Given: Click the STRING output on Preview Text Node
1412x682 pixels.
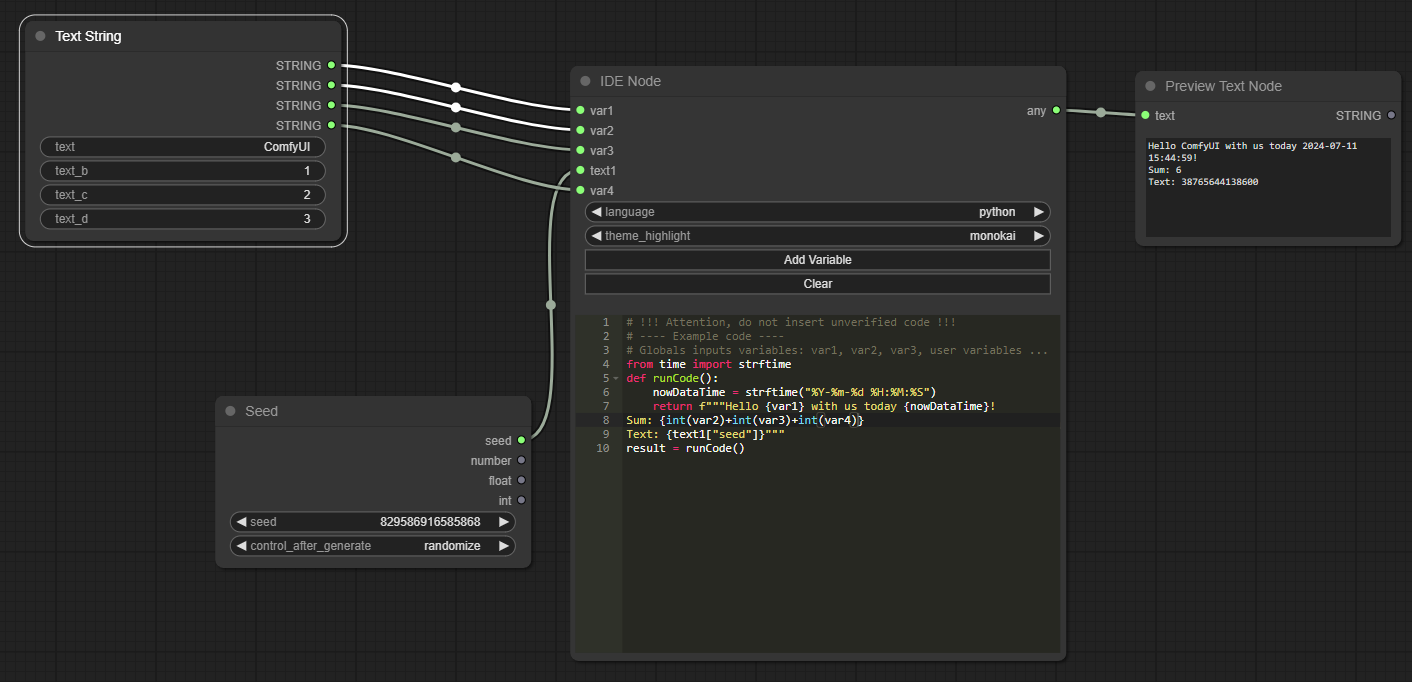Looking at the screenshot, I should [x=1392, y=115].
